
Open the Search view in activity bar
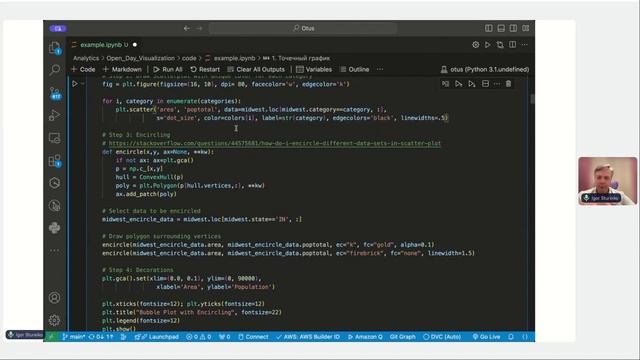55,70
